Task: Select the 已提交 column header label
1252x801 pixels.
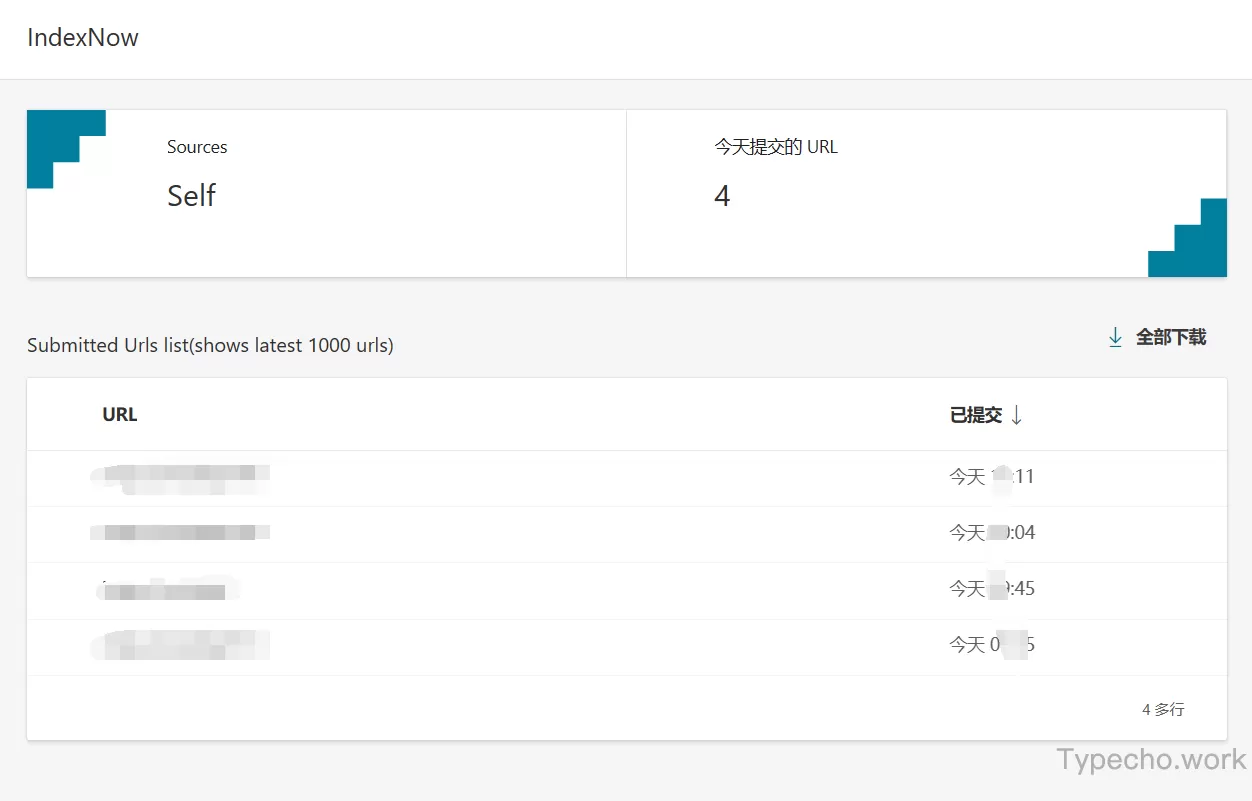Action: pos(975,415)
